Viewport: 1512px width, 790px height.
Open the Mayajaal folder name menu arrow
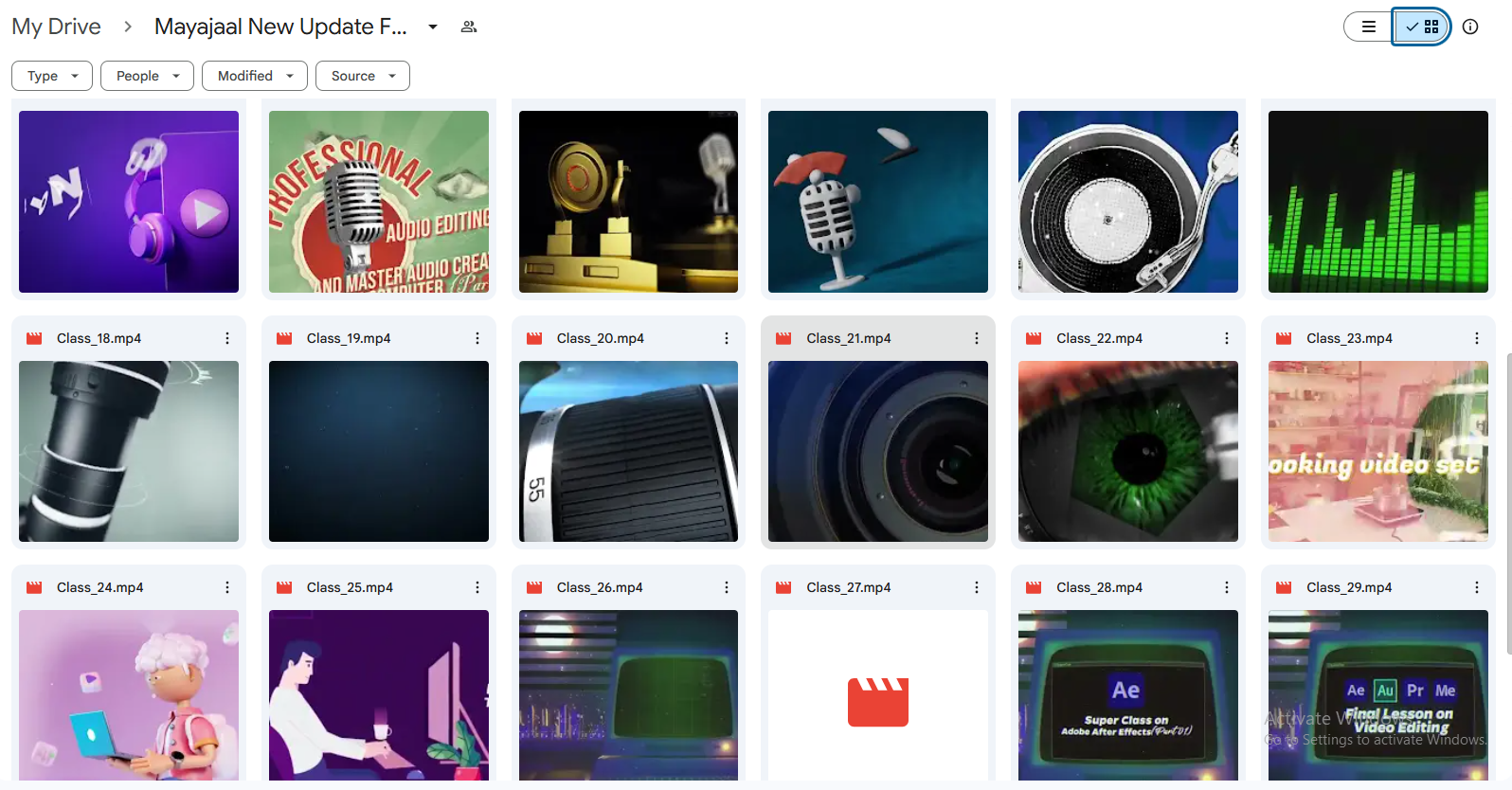(433, 27)
